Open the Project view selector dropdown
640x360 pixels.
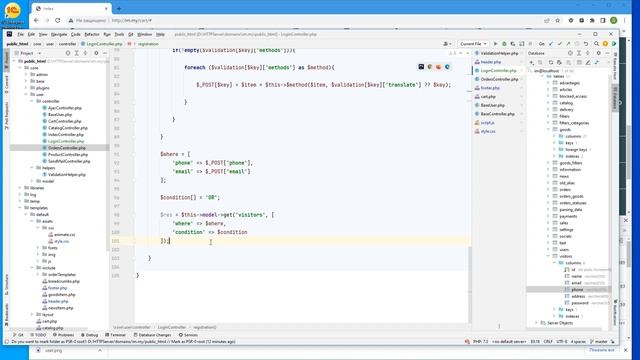(28, 53)
